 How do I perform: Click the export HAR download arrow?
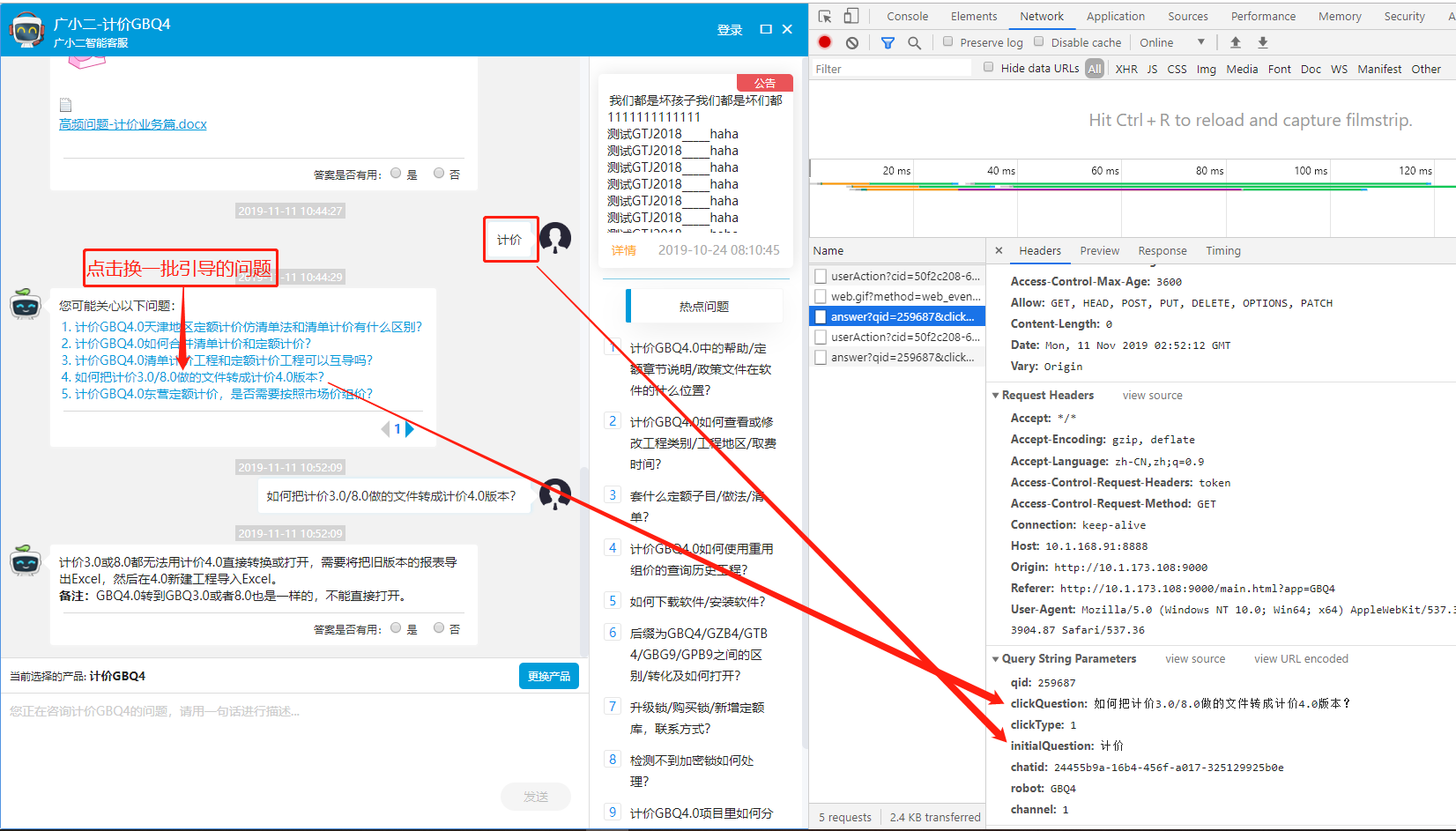point(1263,42)
